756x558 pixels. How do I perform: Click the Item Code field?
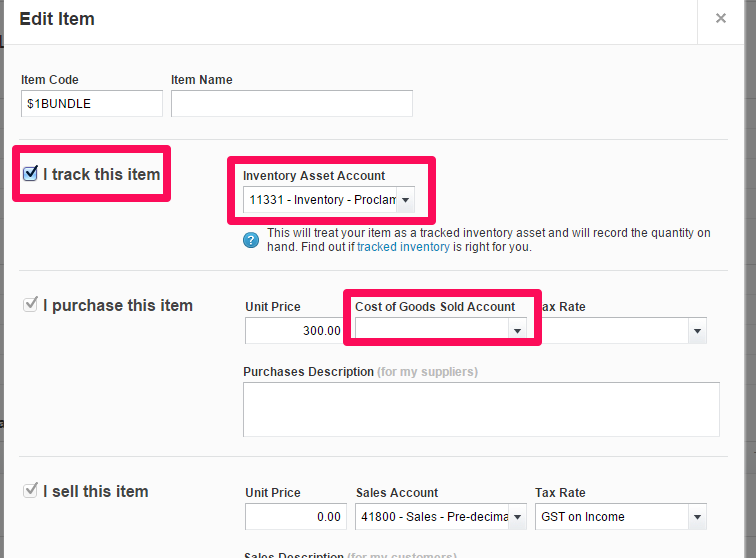point(91,103)
